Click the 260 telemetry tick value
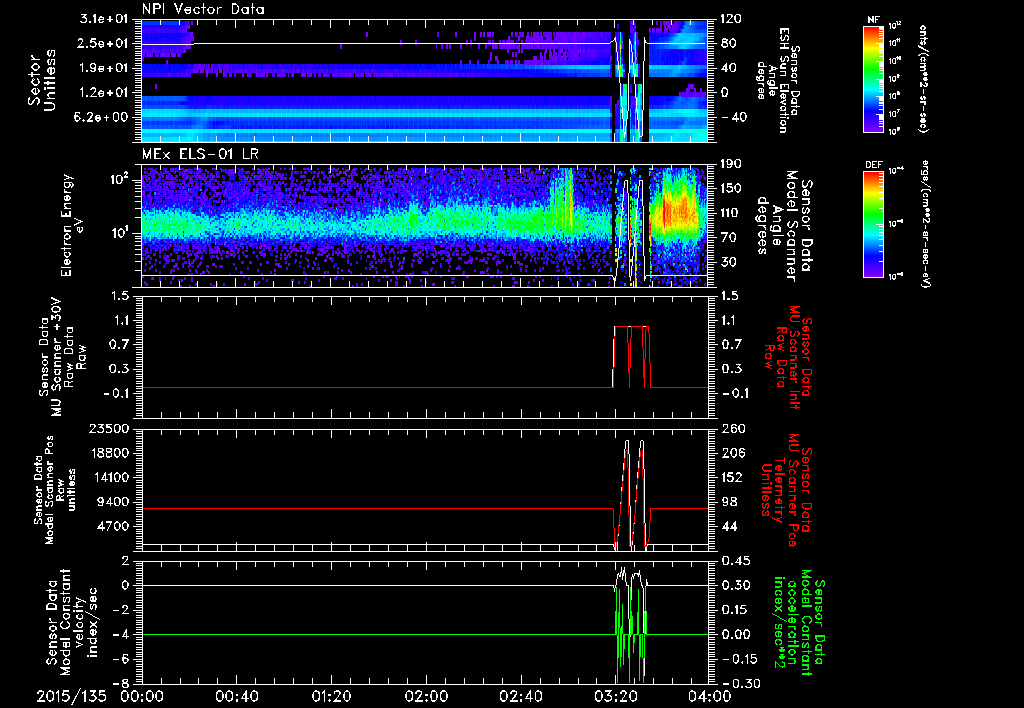 click(x=731, y=428)
